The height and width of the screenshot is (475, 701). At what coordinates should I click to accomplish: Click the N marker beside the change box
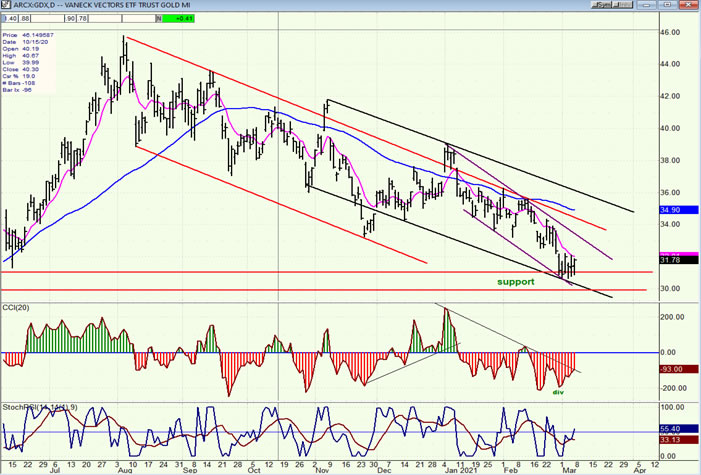point(160,18)
